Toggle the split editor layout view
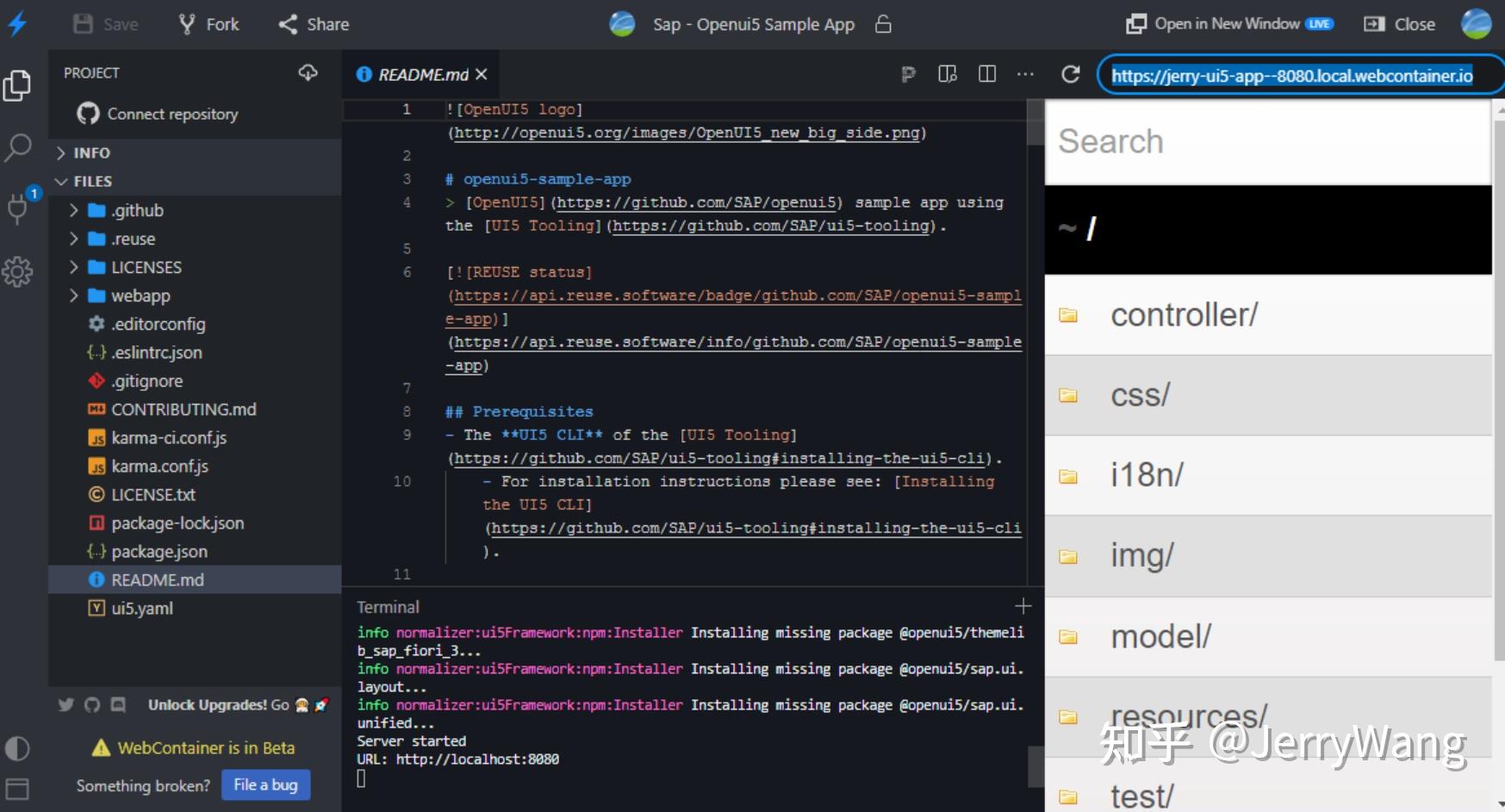Screen dimensions: 1505x812 [986, 75]
